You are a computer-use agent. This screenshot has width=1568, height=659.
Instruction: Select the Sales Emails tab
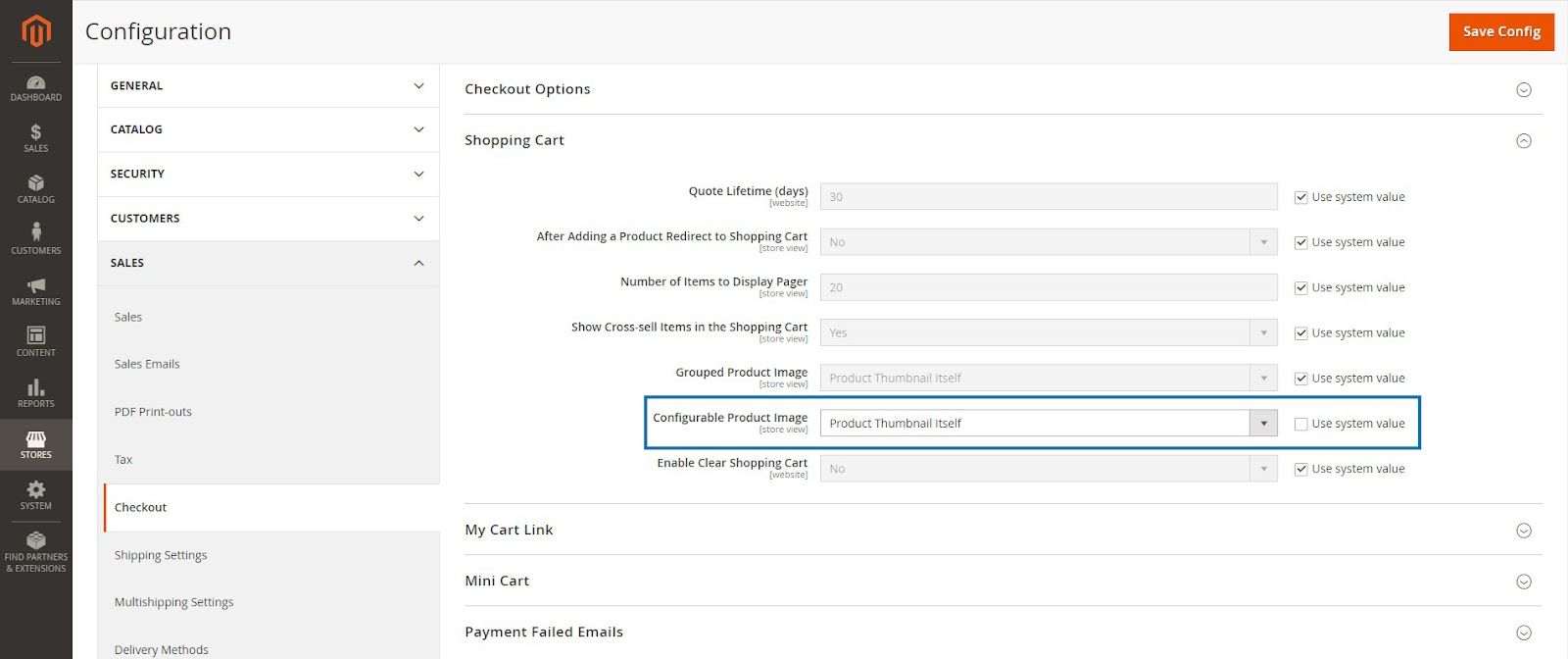(147, 364)
